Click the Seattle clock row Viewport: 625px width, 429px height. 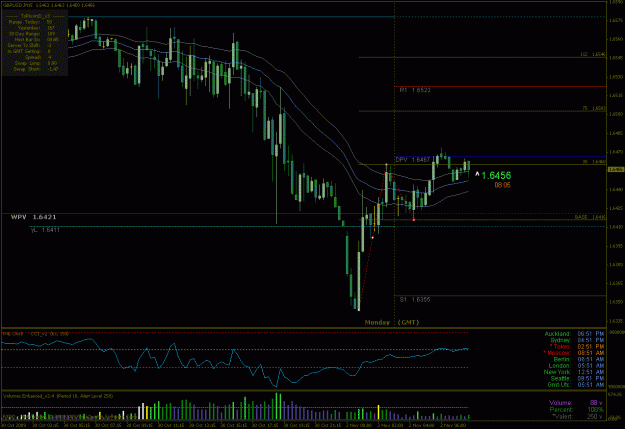578,378
